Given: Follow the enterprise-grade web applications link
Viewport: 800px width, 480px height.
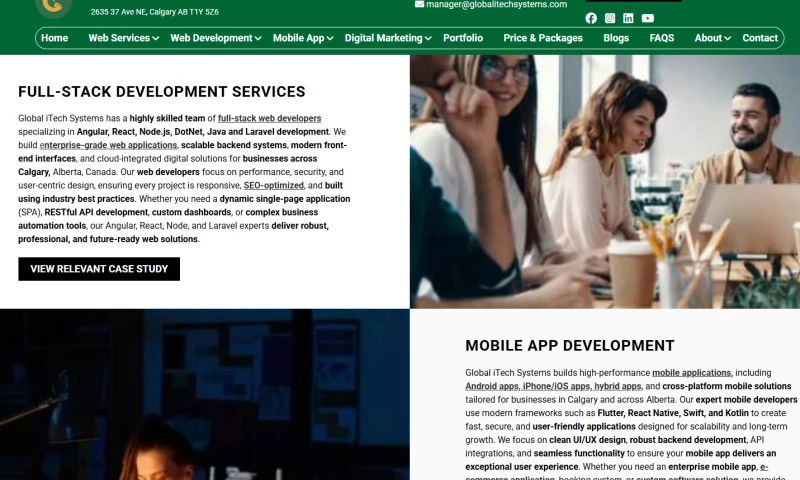Looking at the screenshot, I should (108, 145).
